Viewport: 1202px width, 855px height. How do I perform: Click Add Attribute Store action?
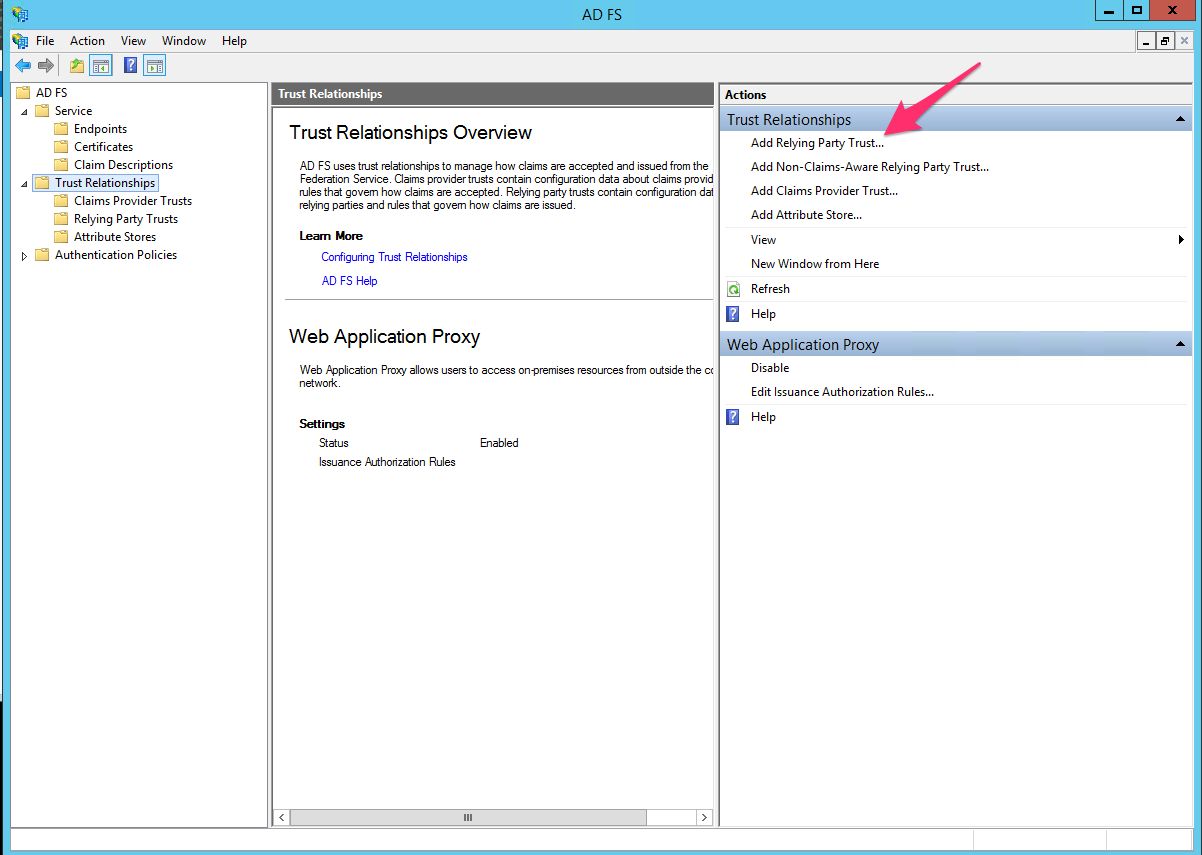pos(806,215)
